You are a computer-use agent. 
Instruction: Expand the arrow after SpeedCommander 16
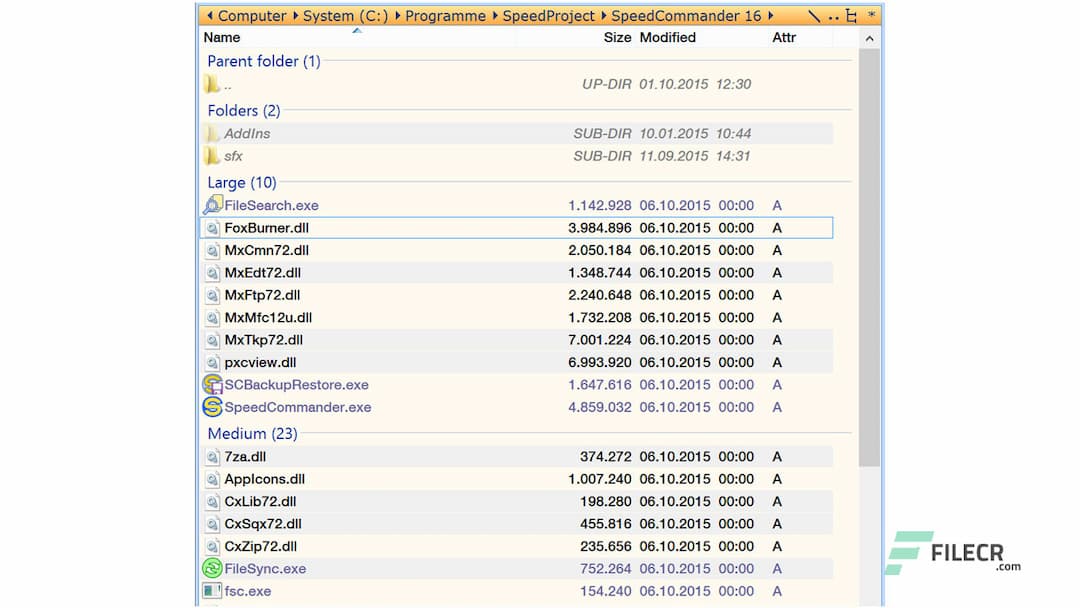pos(771,16)
